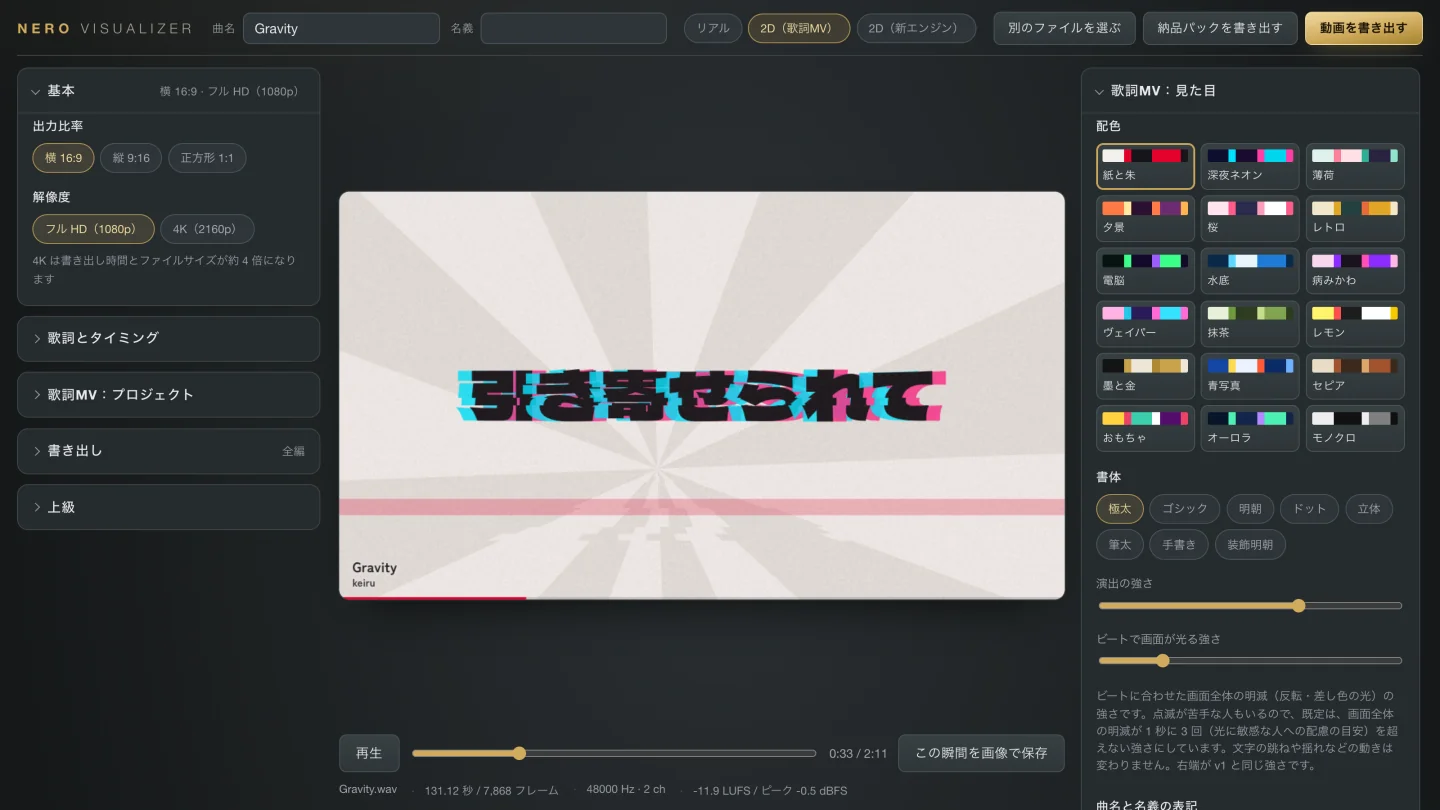The height and width of the screenshot is (810, 1440).
Task: Click the Gravity.wav file name
Action: (368, 790)
